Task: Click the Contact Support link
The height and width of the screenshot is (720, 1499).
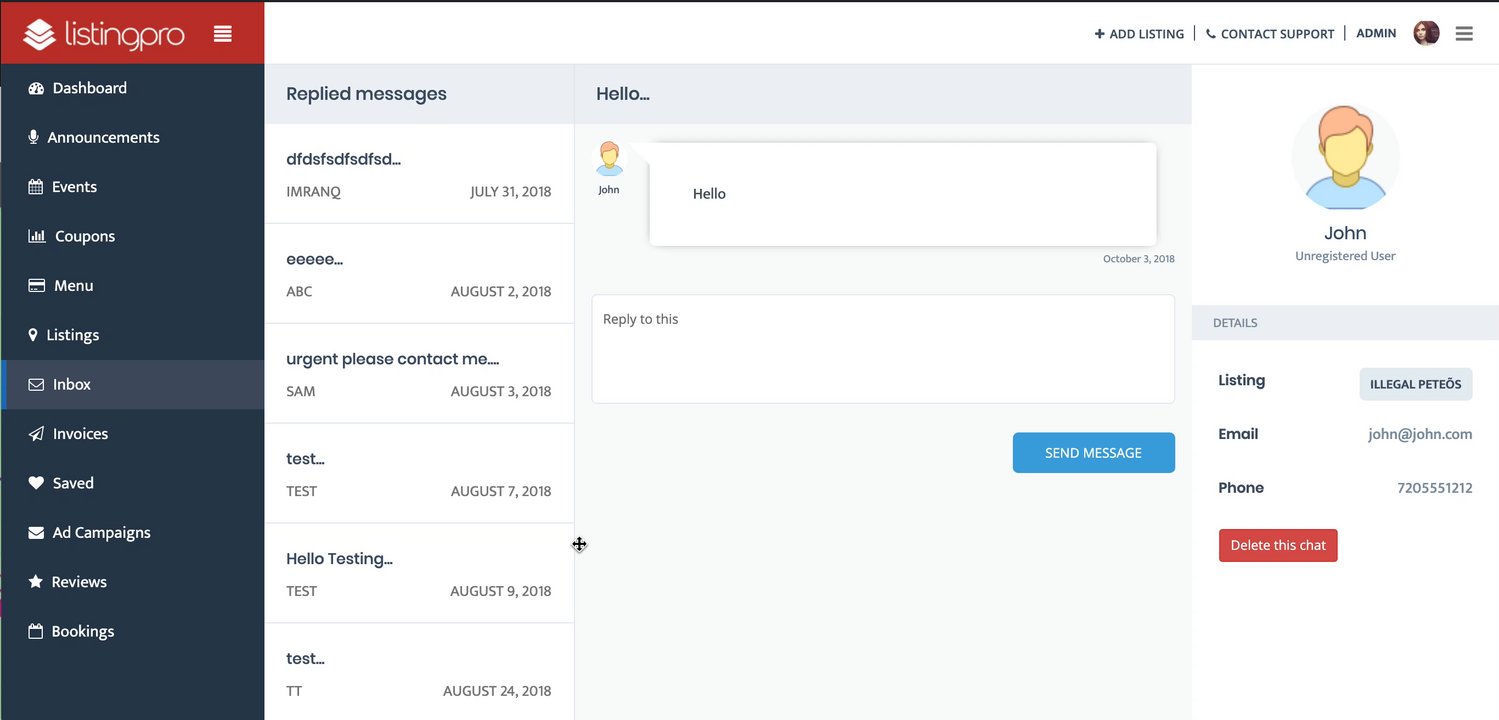Action: (x=1270, y=34)
